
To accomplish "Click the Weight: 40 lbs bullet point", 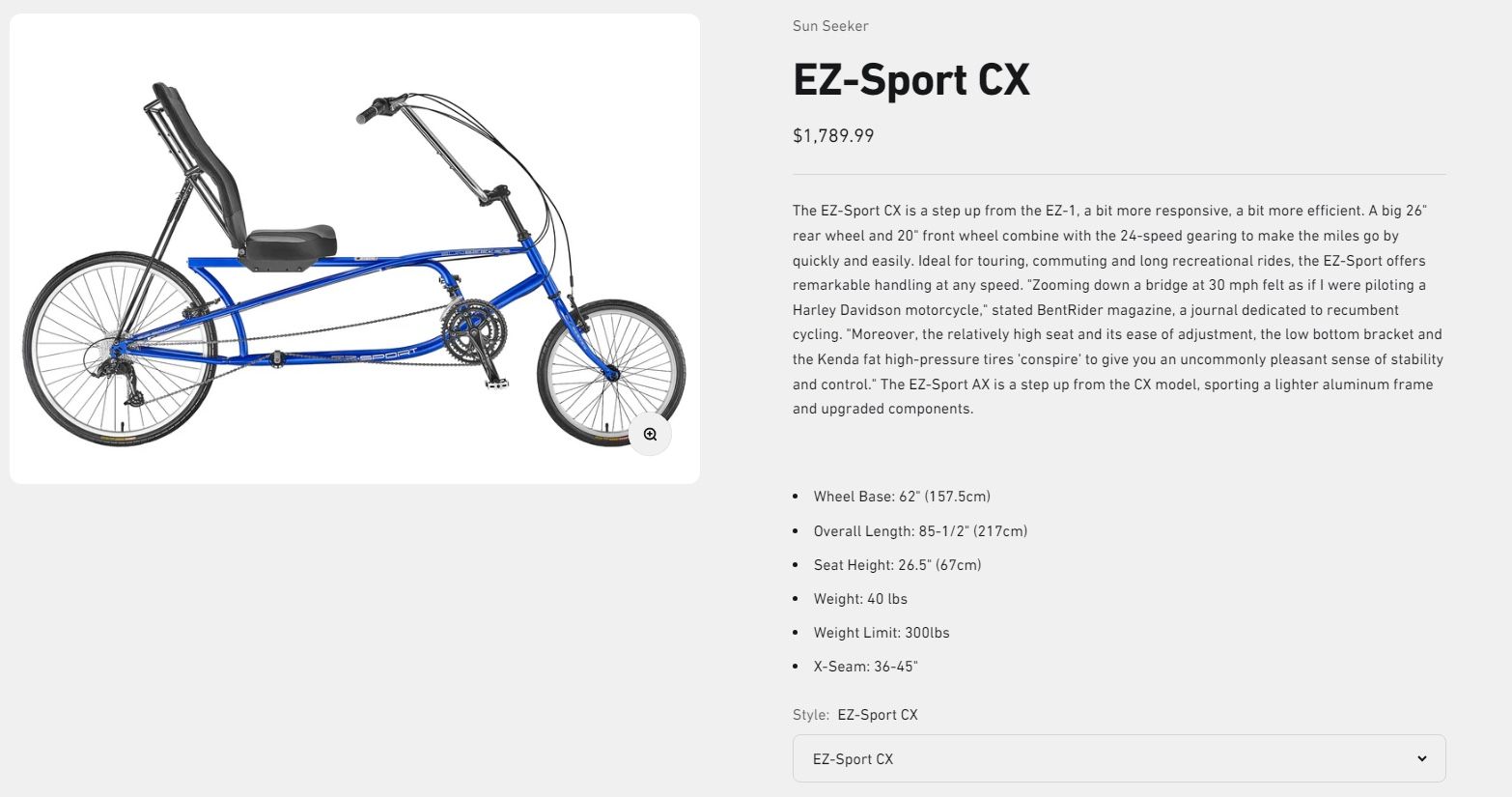I will pyautogui.click(x=859, y=598).
